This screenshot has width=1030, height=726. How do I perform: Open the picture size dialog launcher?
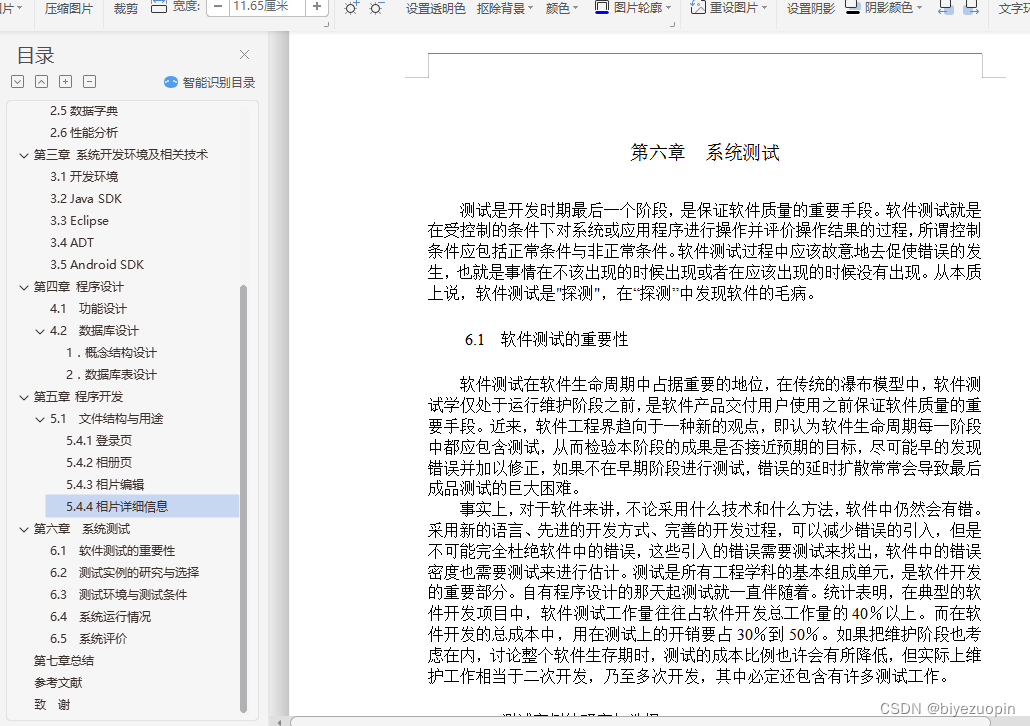[x=326, y=24]
